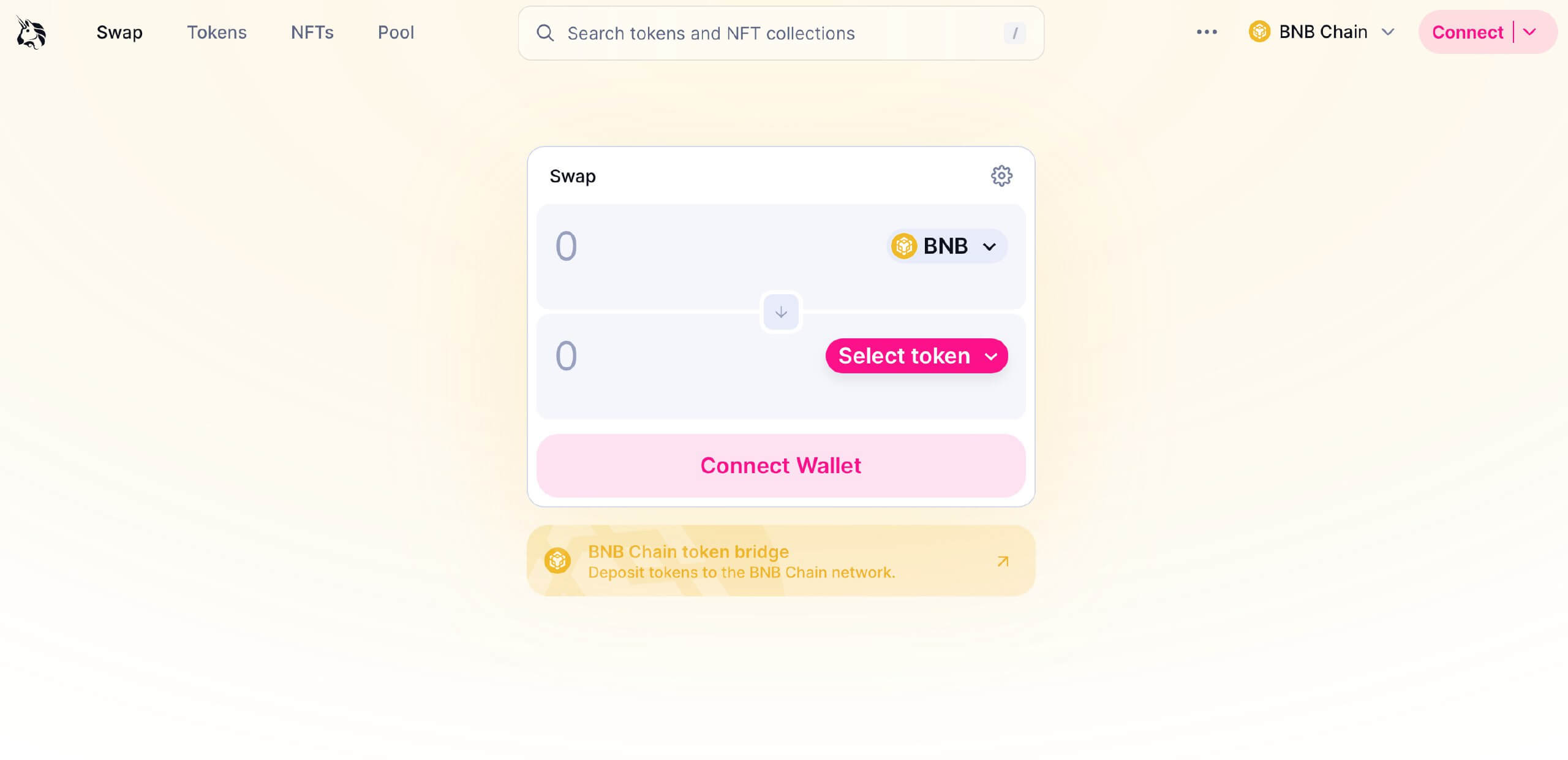1568x760 pixels.
Task: Click the BNB Chain bridge icon
Action: click(x=556, y=560)
